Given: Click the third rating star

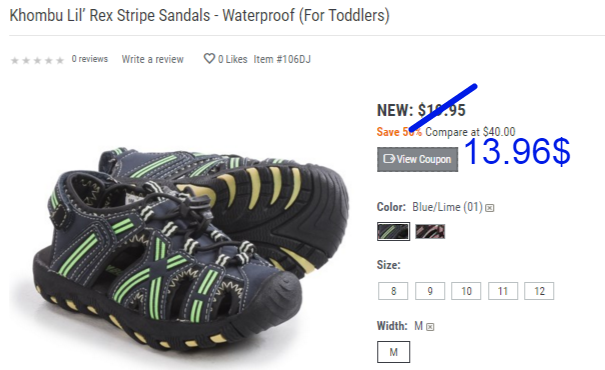Looking at the screenshot, I should tap(37, 60).
